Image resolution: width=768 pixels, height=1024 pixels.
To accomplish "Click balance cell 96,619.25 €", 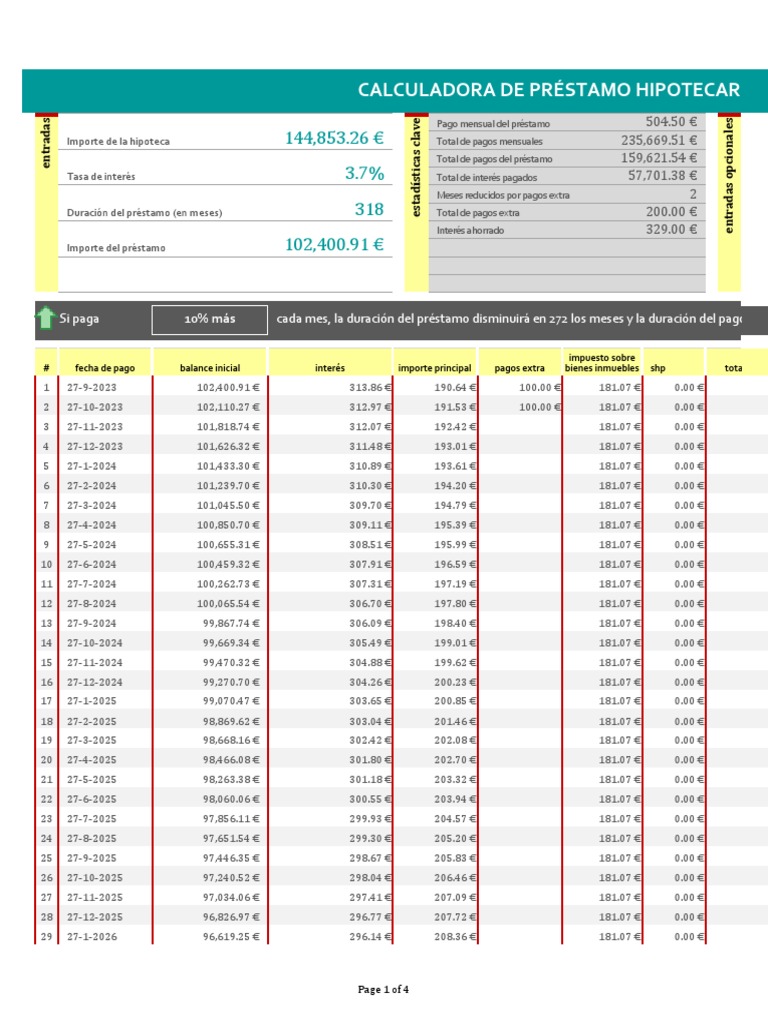I will (231, 936).
